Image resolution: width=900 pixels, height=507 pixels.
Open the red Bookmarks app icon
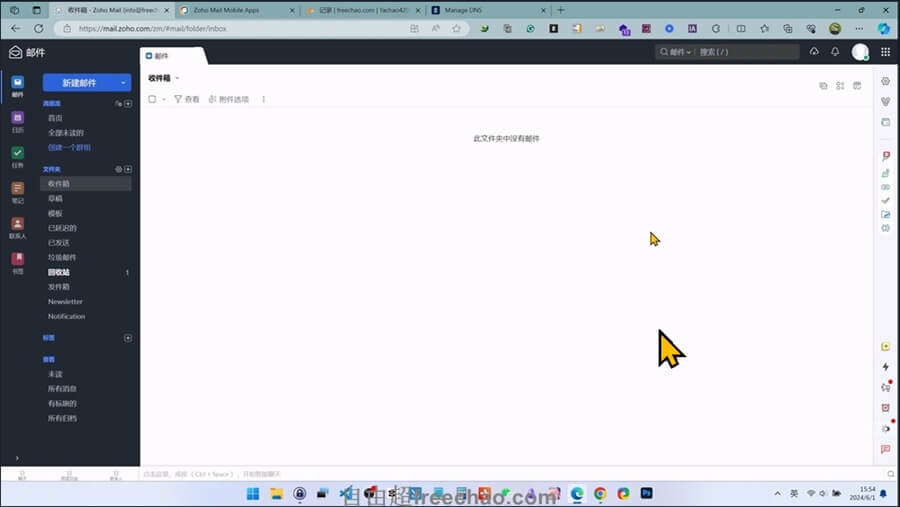click(17, 259)
